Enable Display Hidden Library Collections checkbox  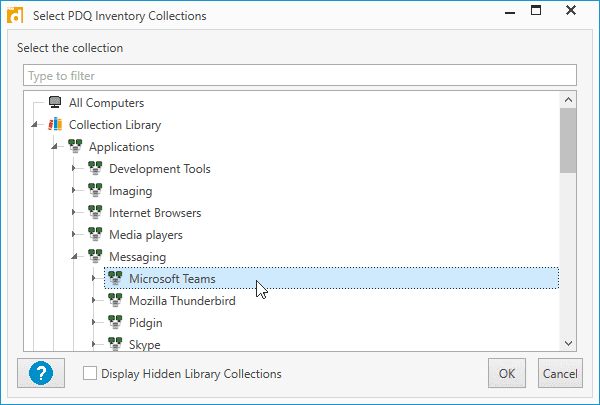[x=90, y=373]
